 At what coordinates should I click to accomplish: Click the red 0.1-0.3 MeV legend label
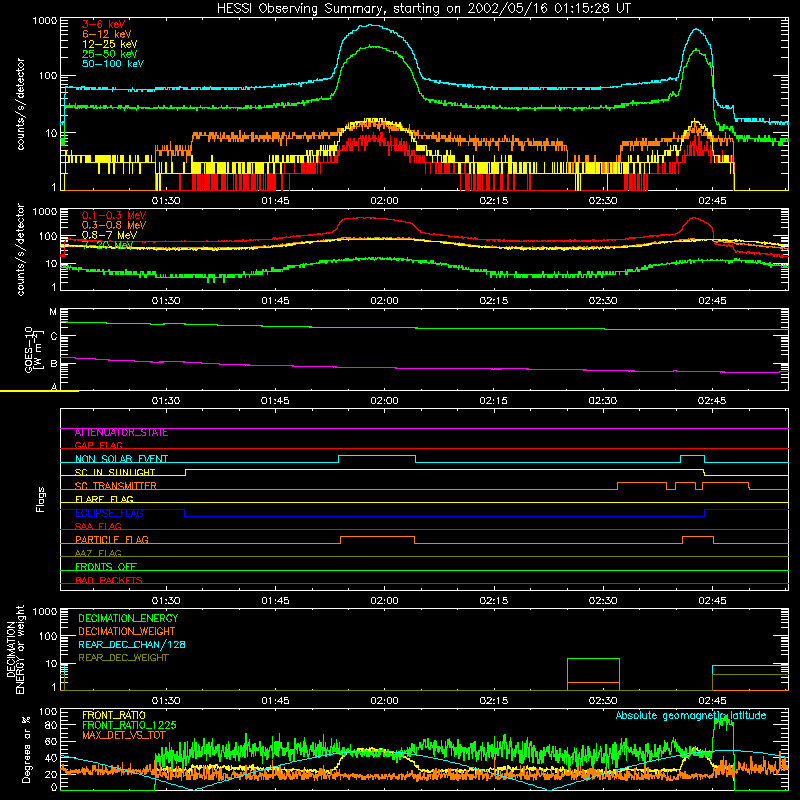[x=114, y=215]
